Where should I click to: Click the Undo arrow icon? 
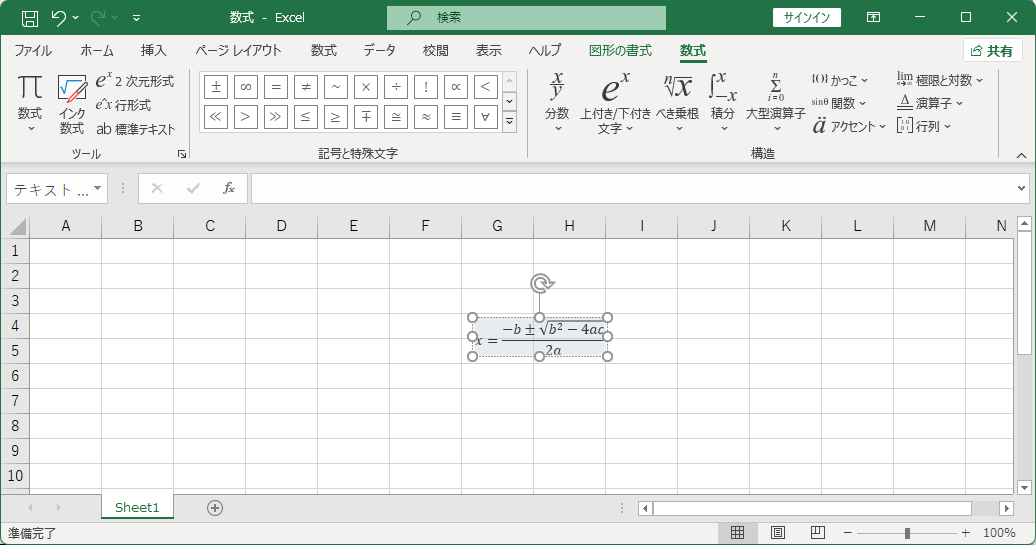59,18
